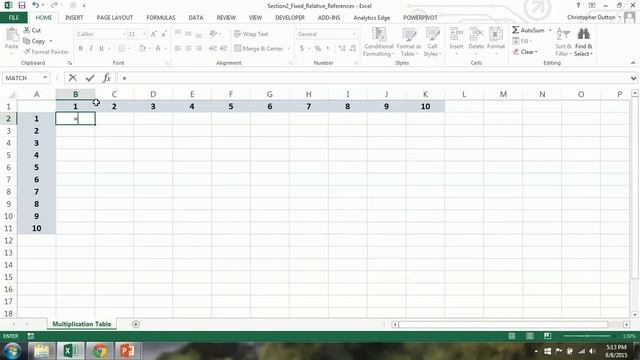The height and width of the screenshot is (360, 640).
Task: Click the Delete cells icon
Action: (476, 34)
